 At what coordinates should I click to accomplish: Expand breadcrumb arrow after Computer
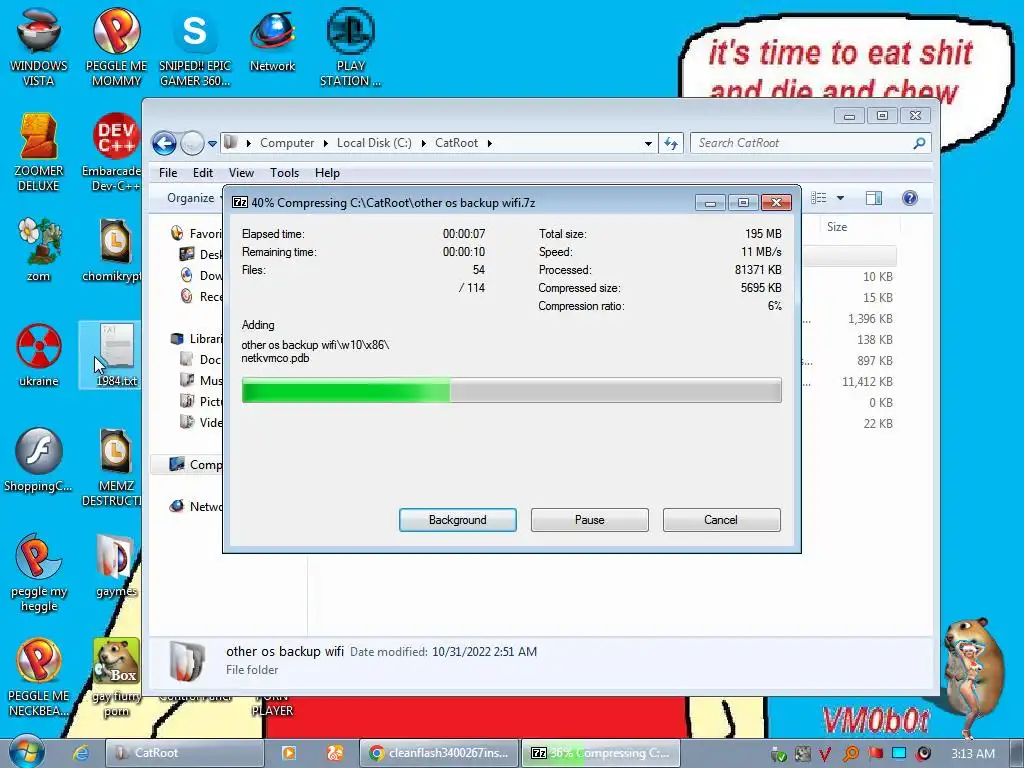[325, 143]
